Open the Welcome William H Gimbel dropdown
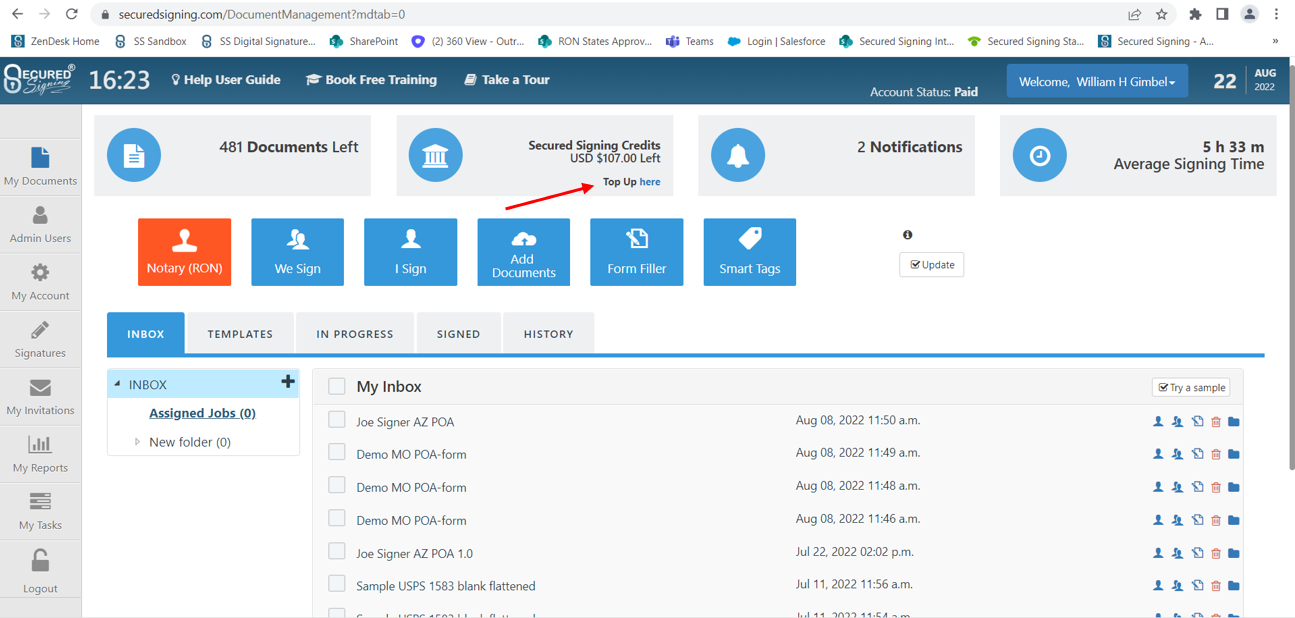This screenshot has width=1295, height=618. pos(1097,82)
